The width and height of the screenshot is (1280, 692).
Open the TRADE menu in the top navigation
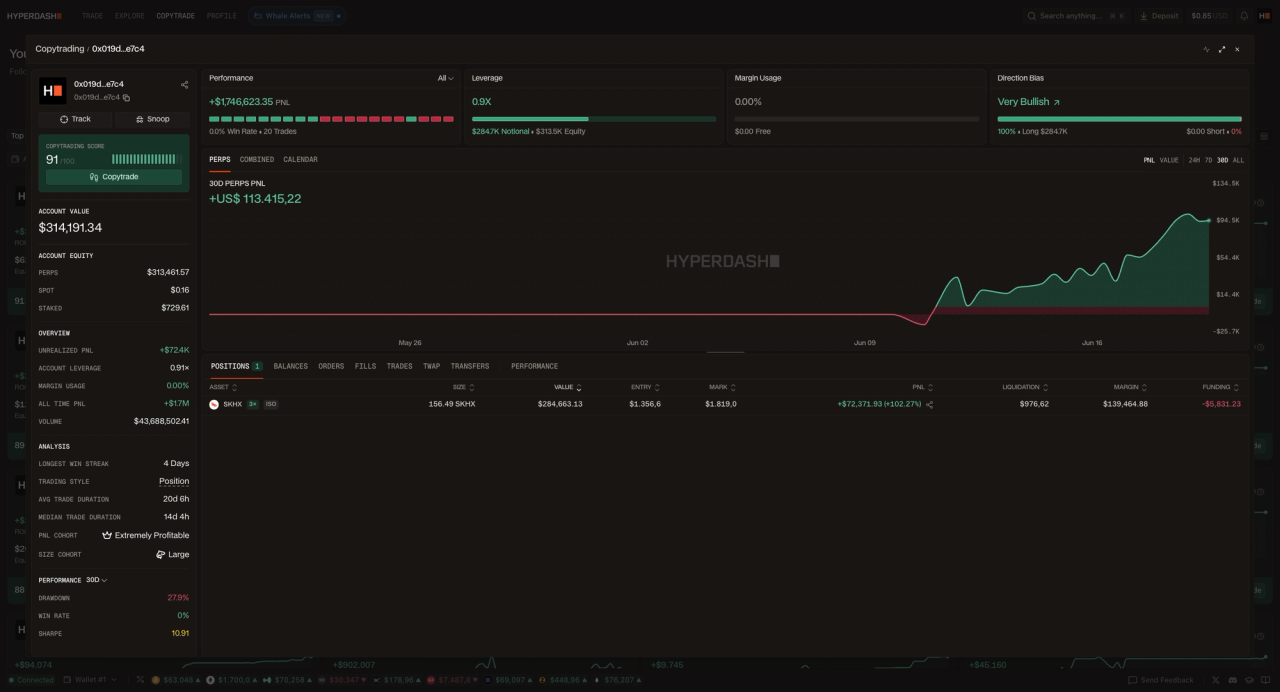92,16
